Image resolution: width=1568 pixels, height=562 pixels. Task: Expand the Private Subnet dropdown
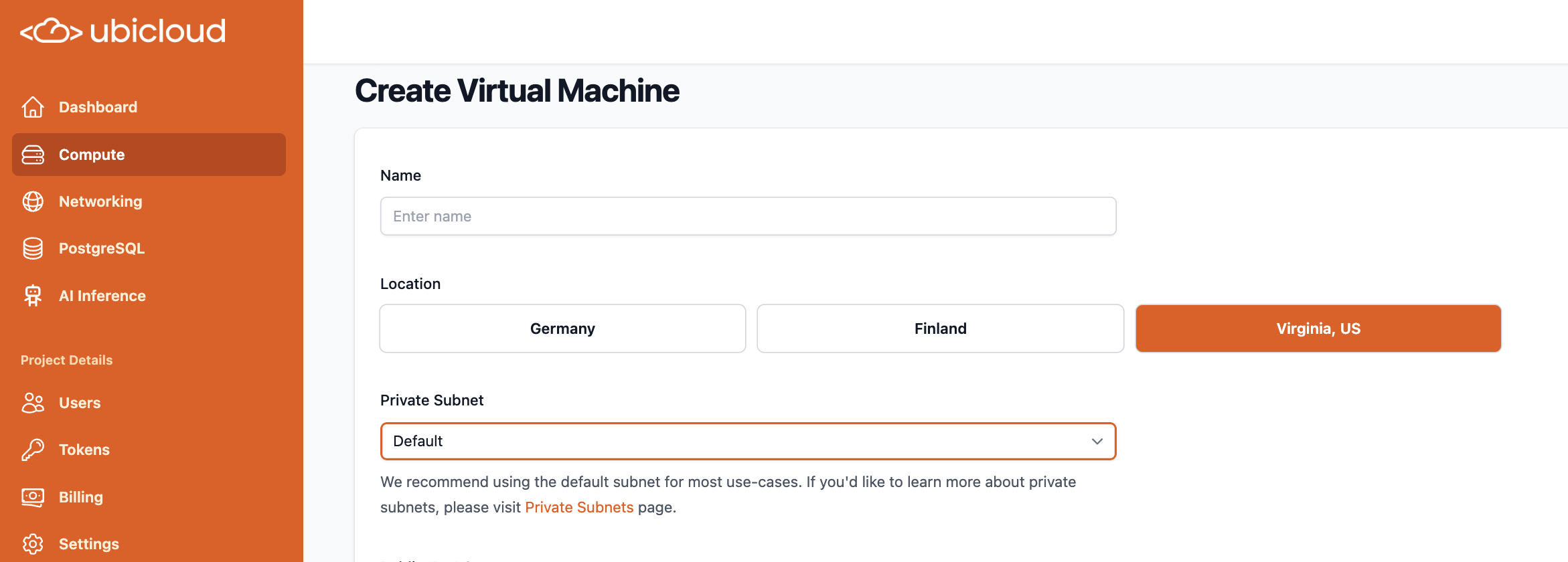coord(748,441)
